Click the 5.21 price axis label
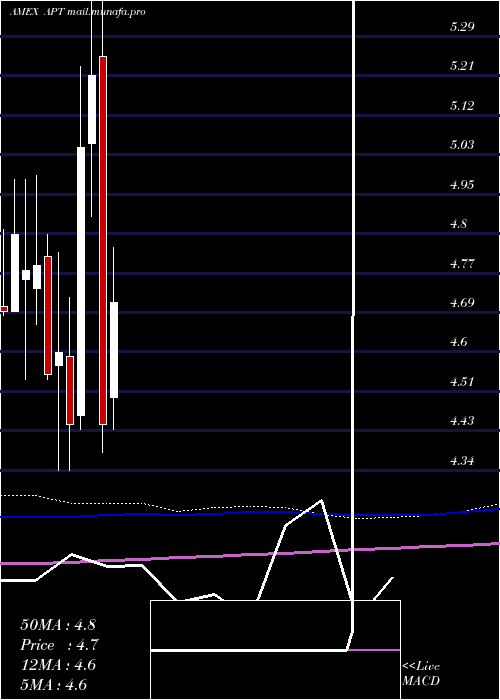 click(x=462, y=66)
